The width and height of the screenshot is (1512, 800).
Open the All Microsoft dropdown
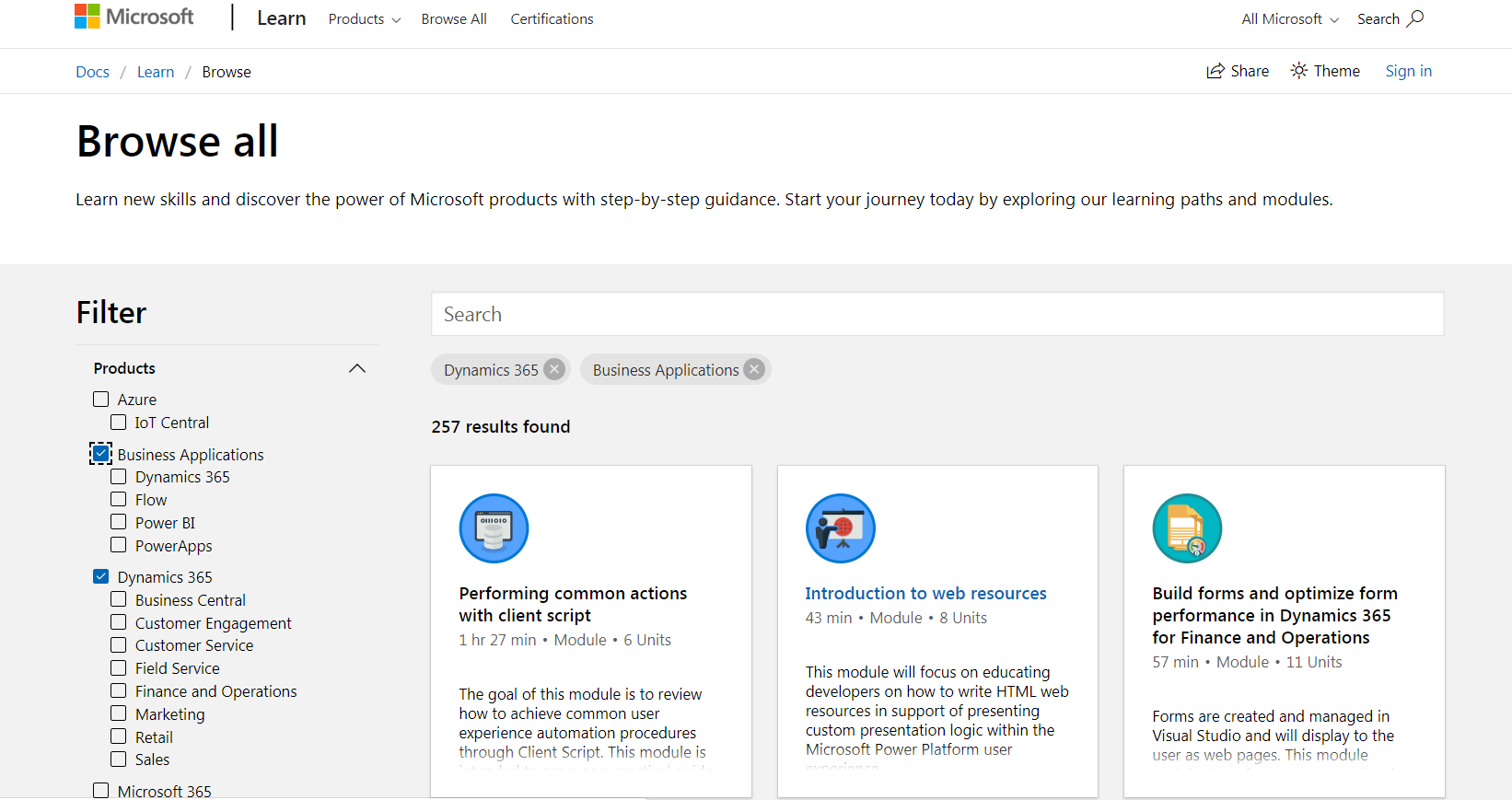pos(1289,19)
